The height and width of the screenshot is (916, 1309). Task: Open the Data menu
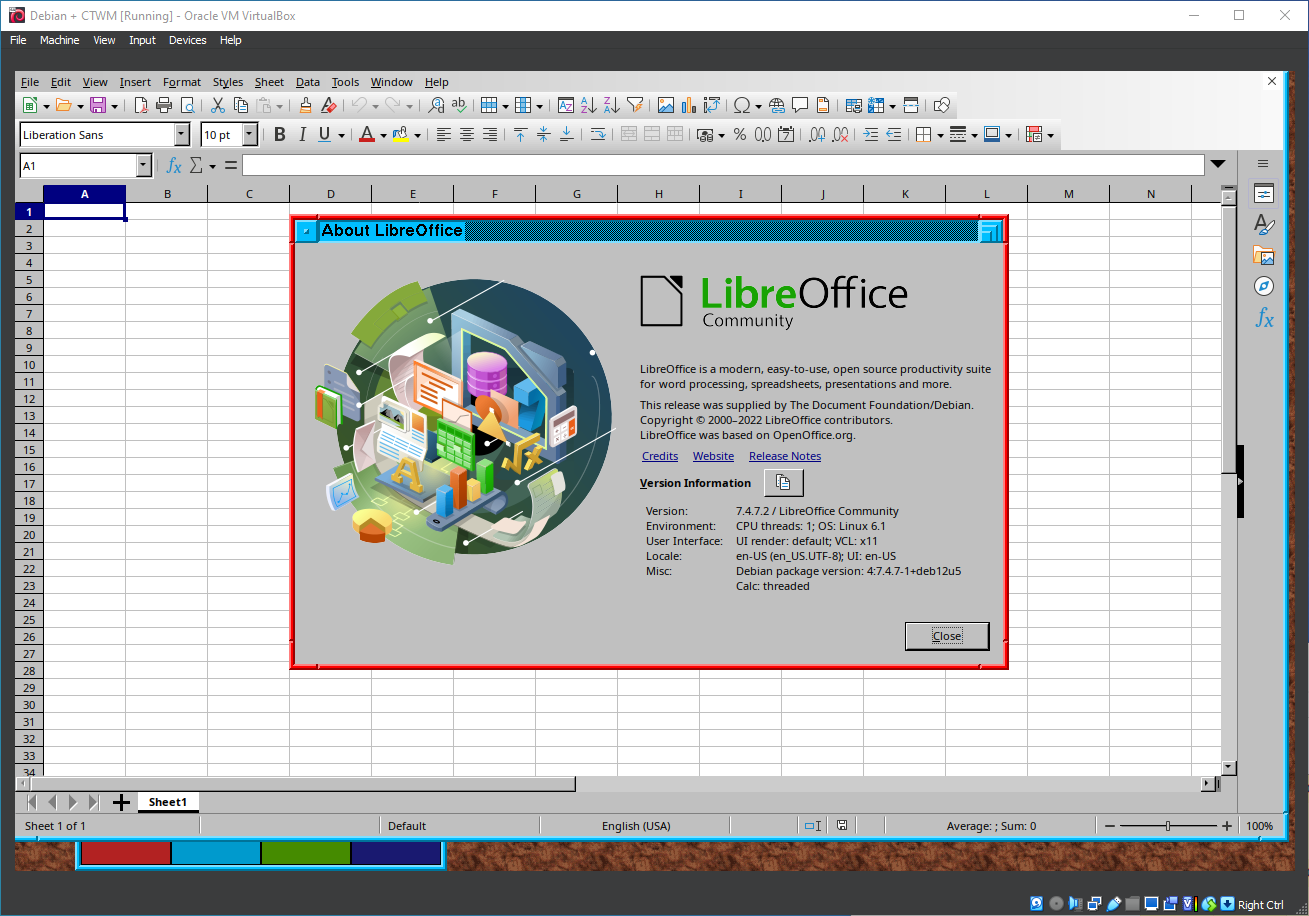pyautogui.click(x=308, y=82)
